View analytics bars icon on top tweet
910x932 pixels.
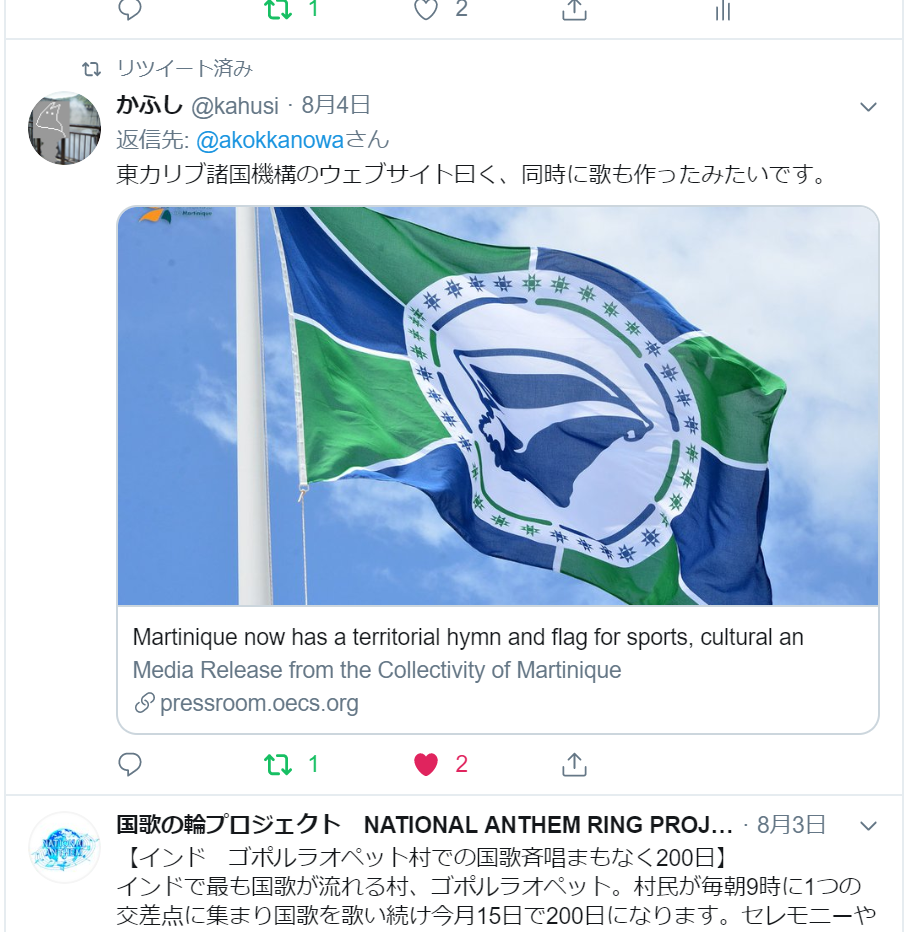point(722,10)
